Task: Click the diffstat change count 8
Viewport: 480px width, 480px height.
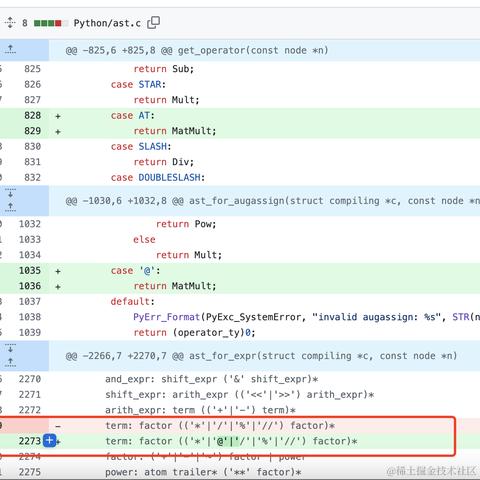Action: click(25, 23)
